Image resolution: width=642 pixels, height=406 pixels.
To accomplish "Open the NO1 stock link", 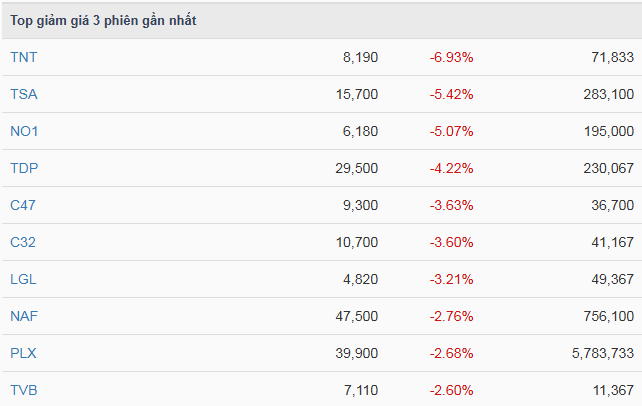I will pos(24,132).
